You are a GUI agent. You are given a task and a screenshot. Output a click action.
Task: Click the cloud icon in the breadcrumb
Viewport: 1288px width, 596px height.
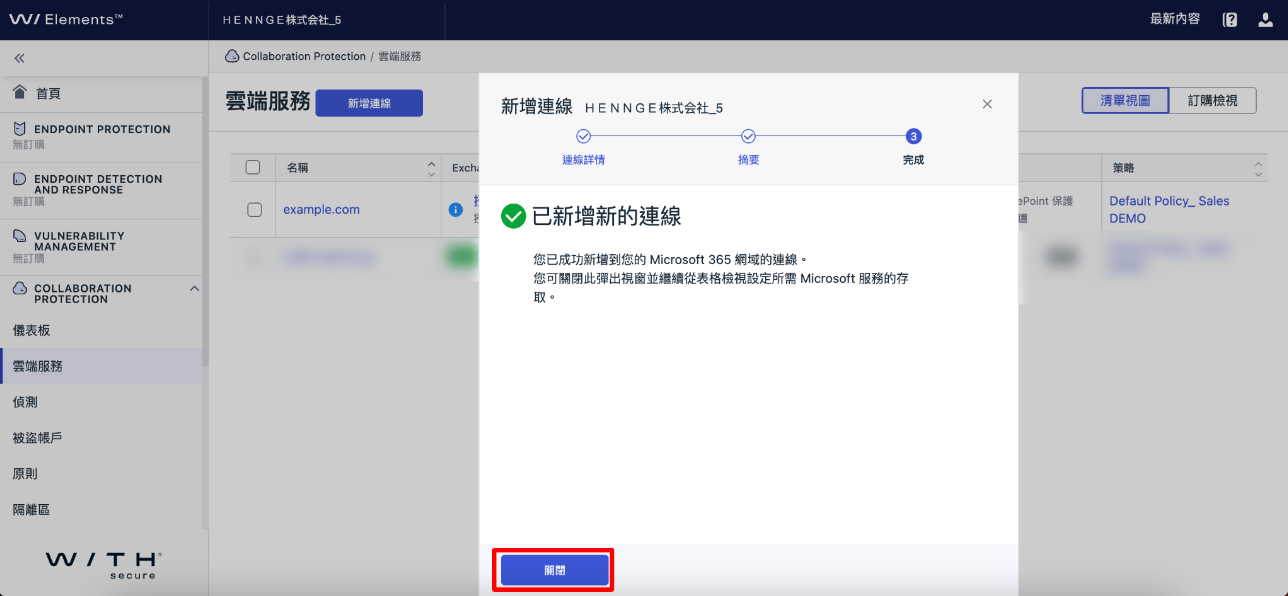tap(233, 57)
